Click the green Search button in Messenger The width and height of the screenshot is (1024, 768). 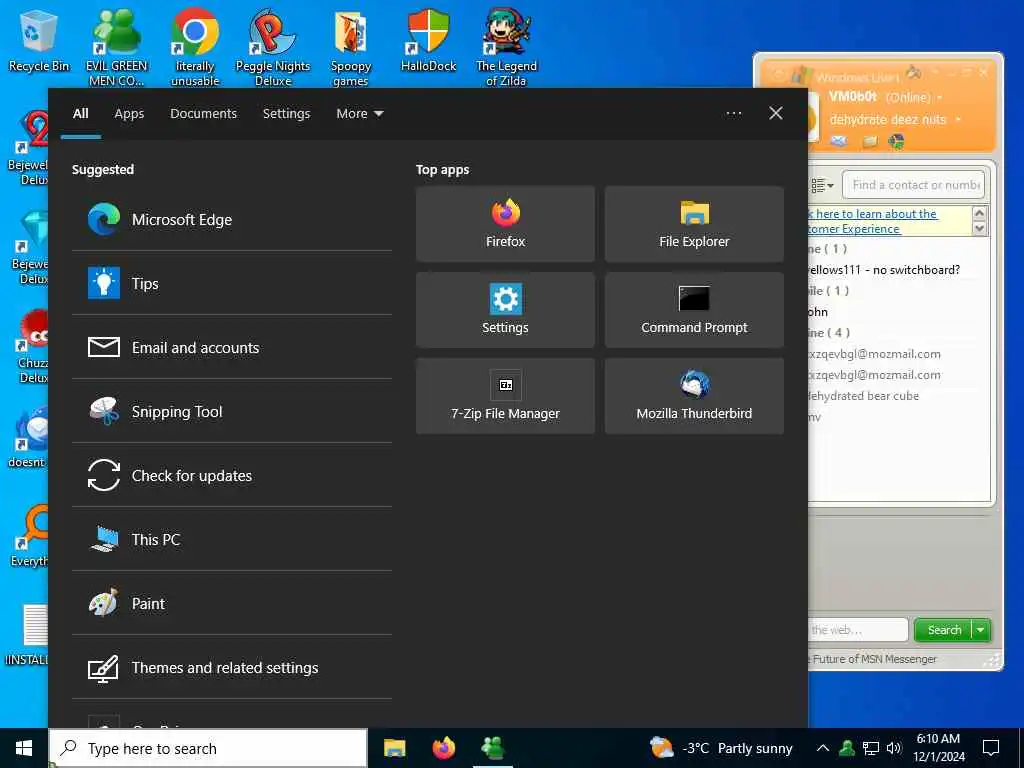pos(944,630)
